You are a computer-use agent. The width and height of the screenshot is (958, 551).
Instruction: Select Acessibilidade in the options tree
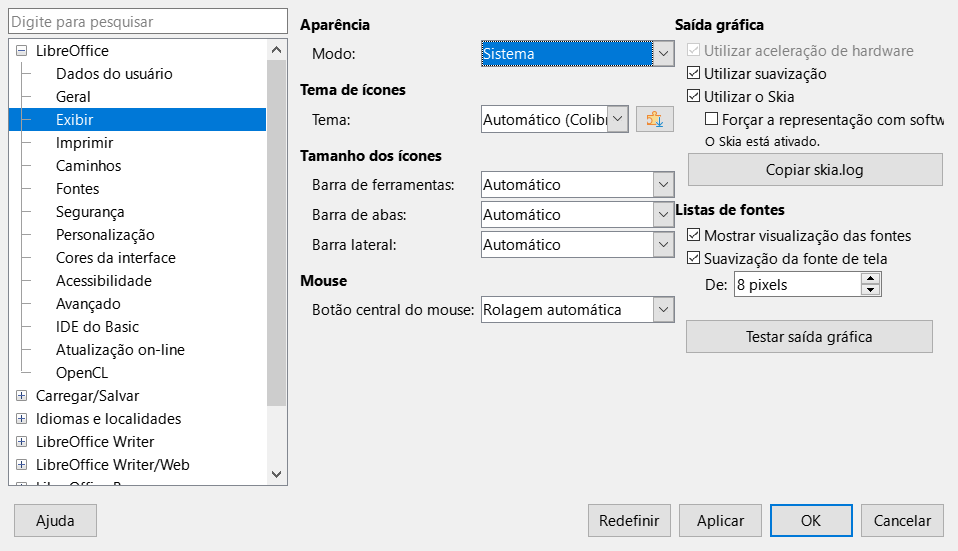pos(104,280)
